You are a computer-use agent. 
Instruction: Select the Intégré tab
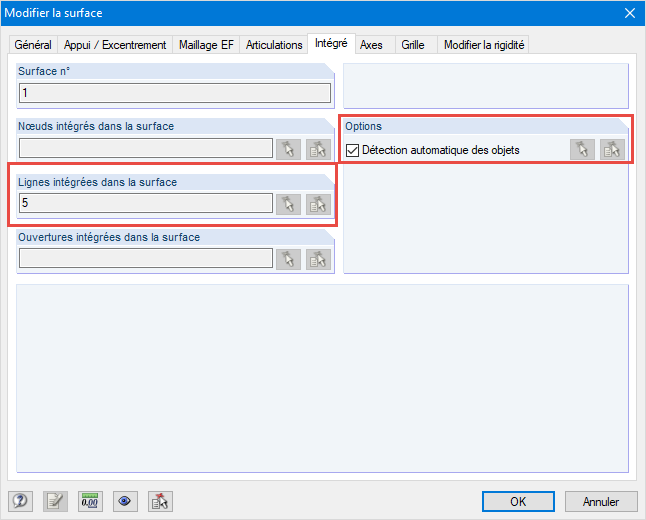(x=331, y=43)
